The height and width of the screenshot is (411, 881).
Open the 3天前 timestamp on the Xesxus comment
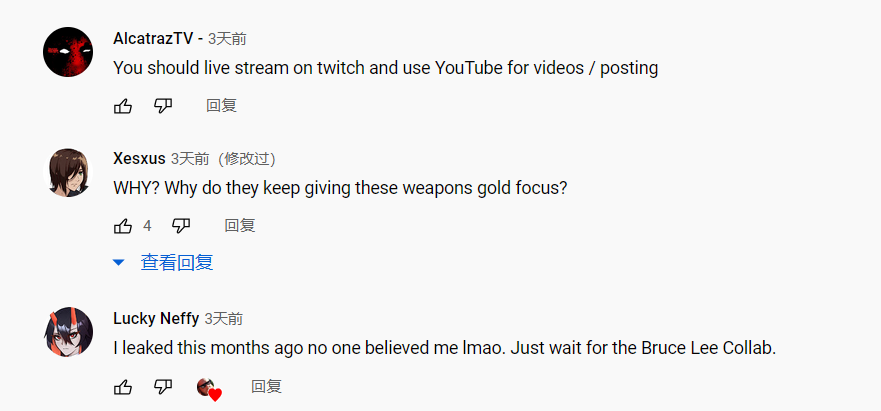190,159
